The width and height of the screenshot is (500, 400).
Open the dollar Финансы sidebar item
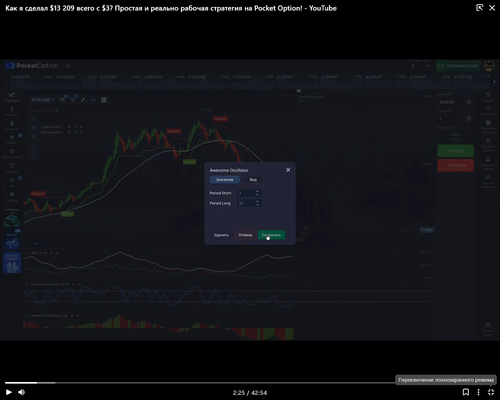pos(12,111)
